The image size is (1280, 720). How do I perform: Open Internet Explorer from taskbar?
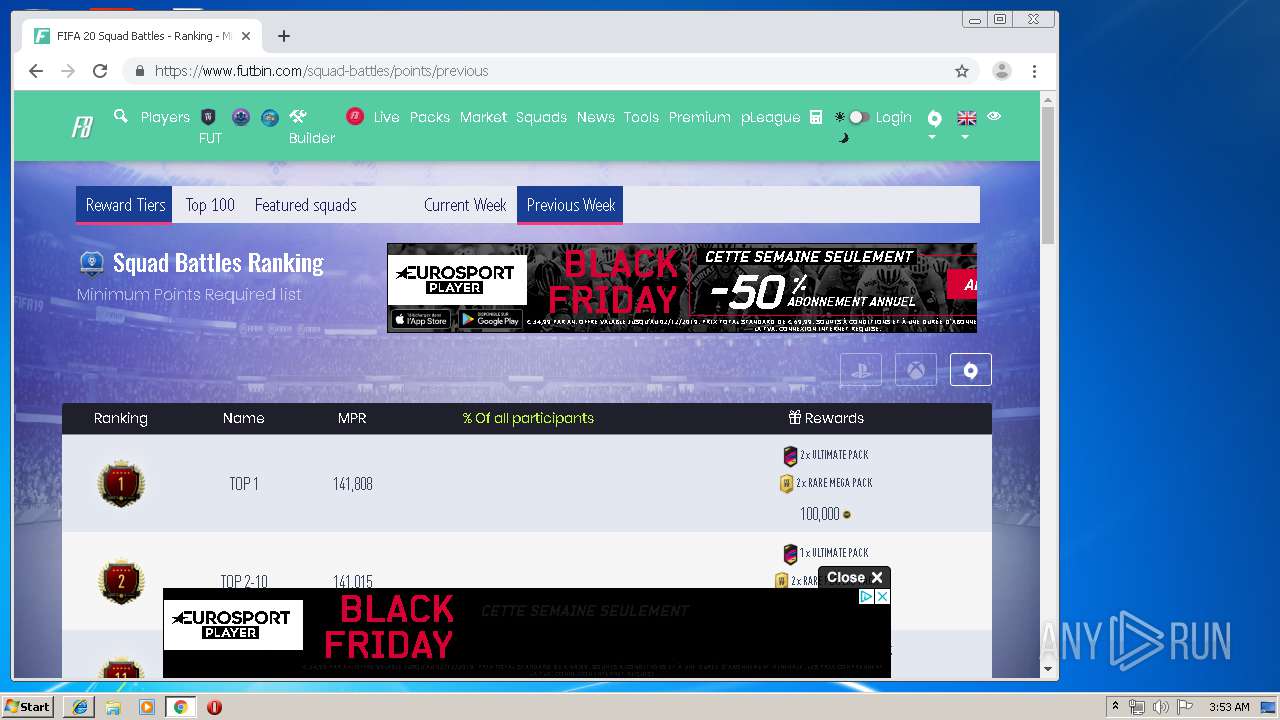[x=80, y=707]
